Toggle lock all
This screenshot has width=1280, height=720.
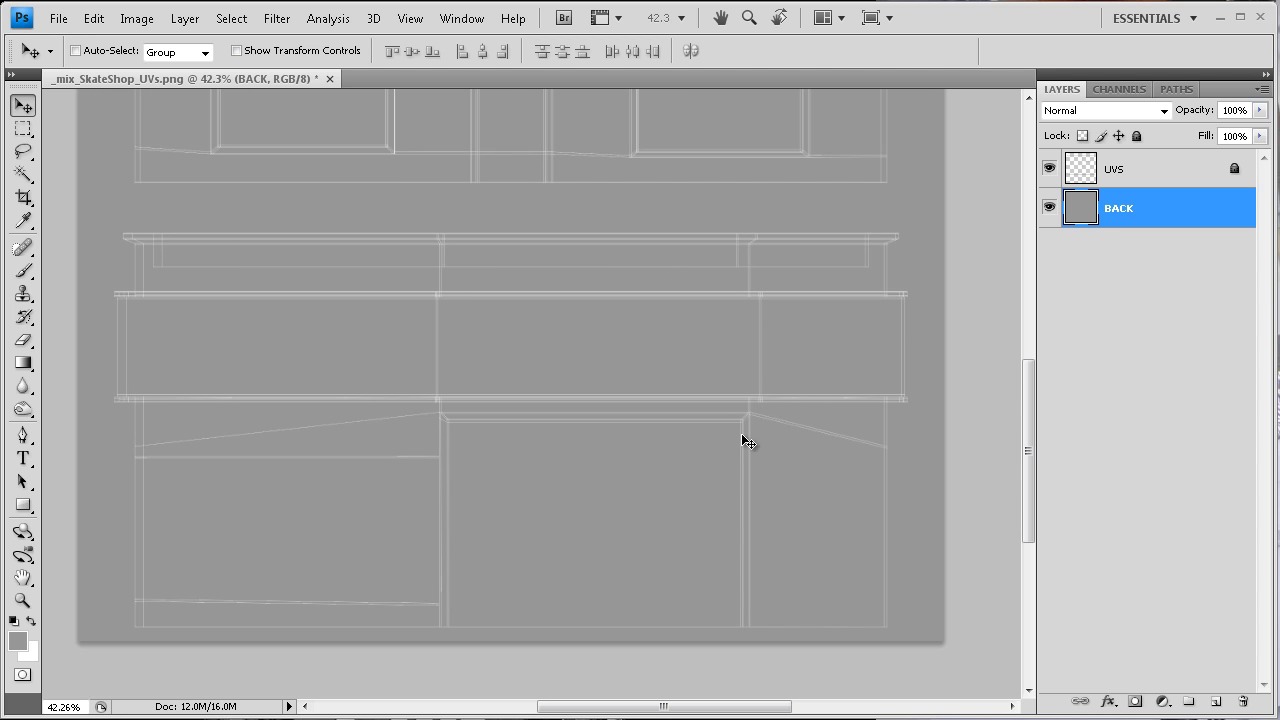pyautogui.click(x=1137, y=136)
